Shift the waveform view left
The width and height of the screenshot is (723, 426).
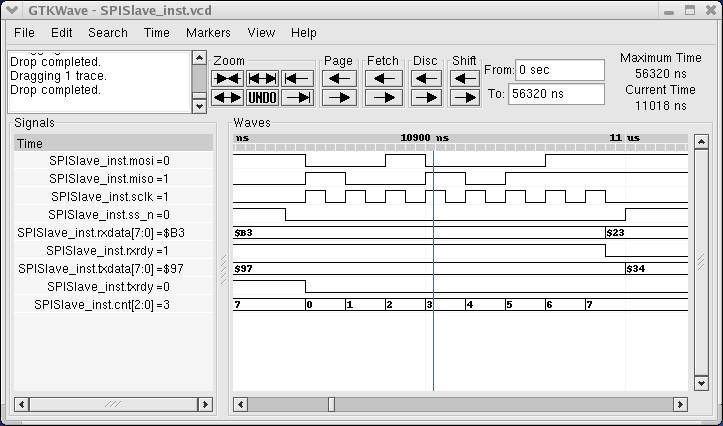[464, 78]
